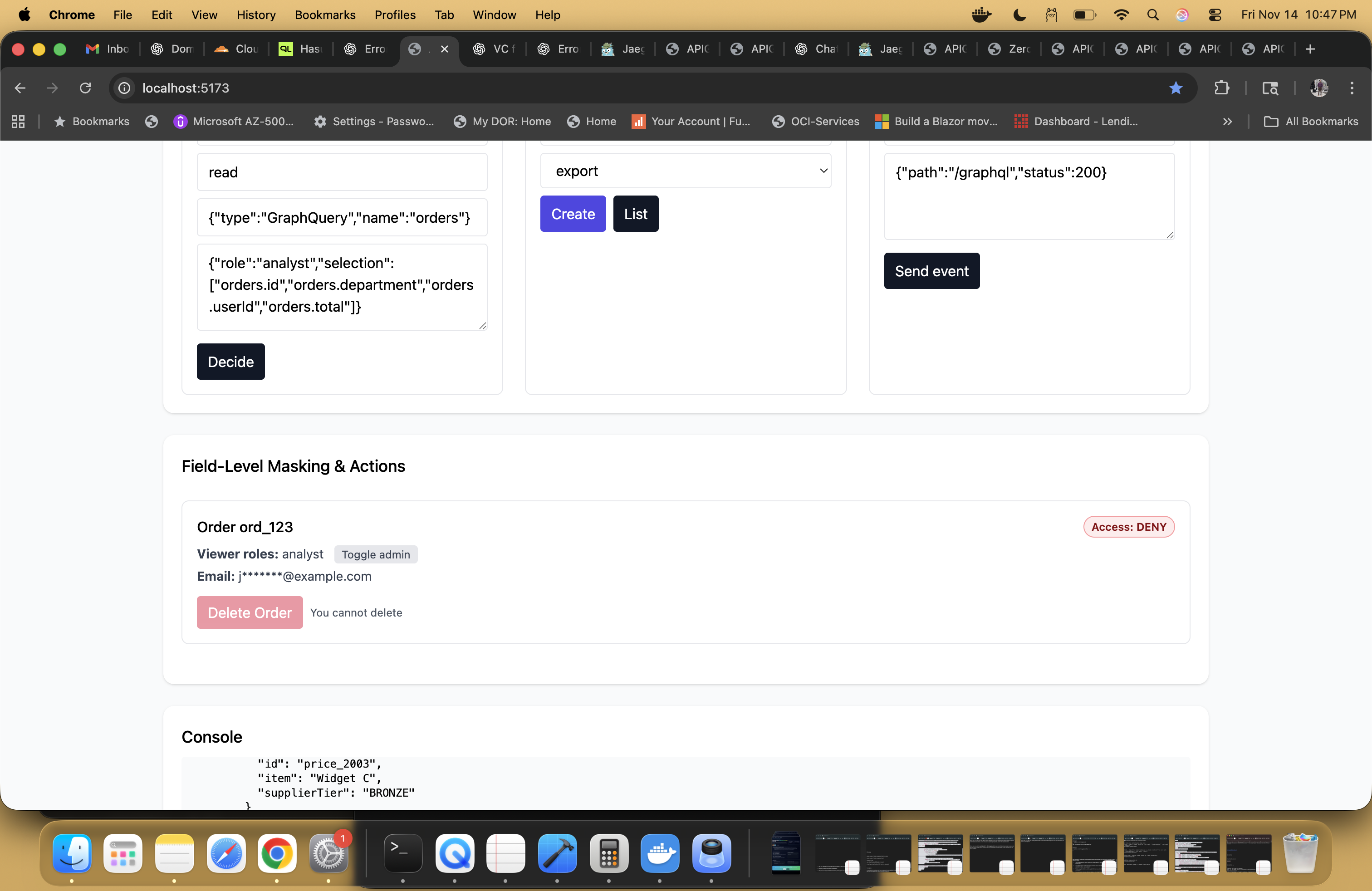Open the three-dot Chrome menu
This screenshot has height=891, width=1372.
[1352, 88]
